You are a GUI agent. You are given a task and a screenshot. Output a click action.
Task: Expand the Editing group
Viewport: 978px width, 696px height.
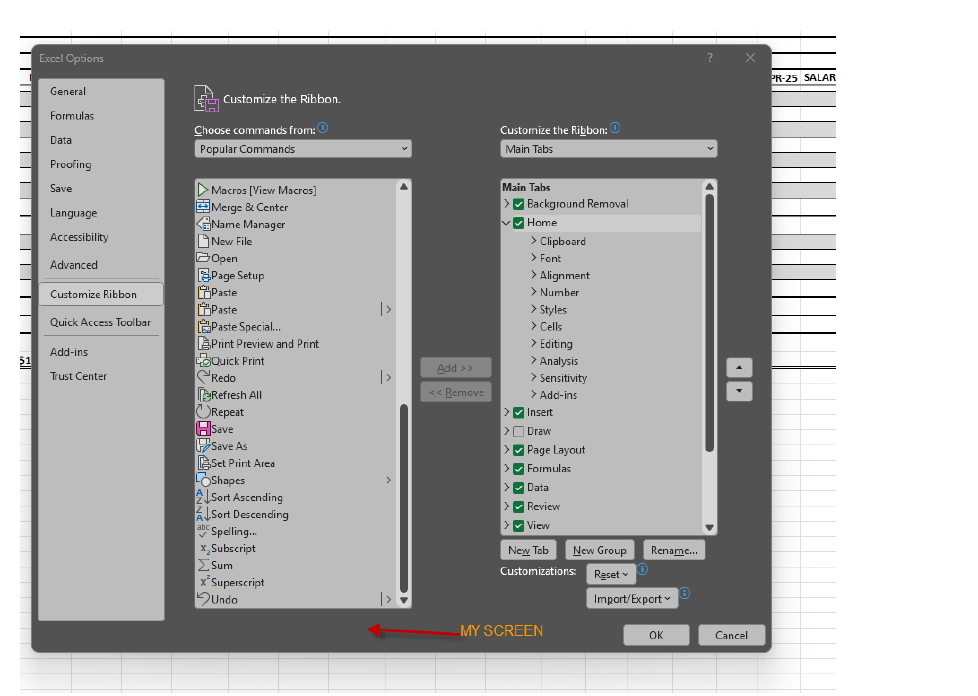tap(534, 342)
